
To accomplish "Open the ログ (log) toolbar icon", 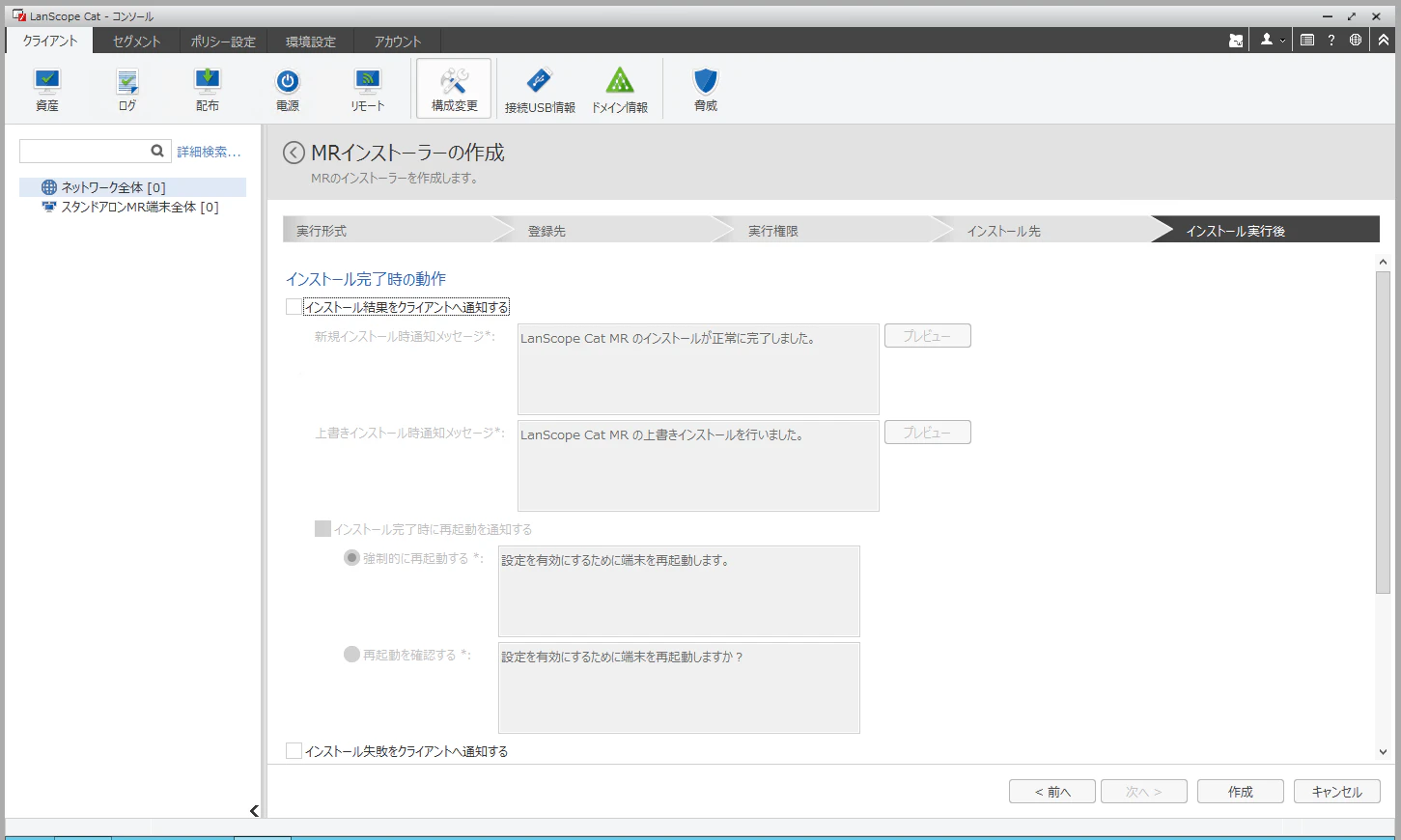I will (127, 89).
